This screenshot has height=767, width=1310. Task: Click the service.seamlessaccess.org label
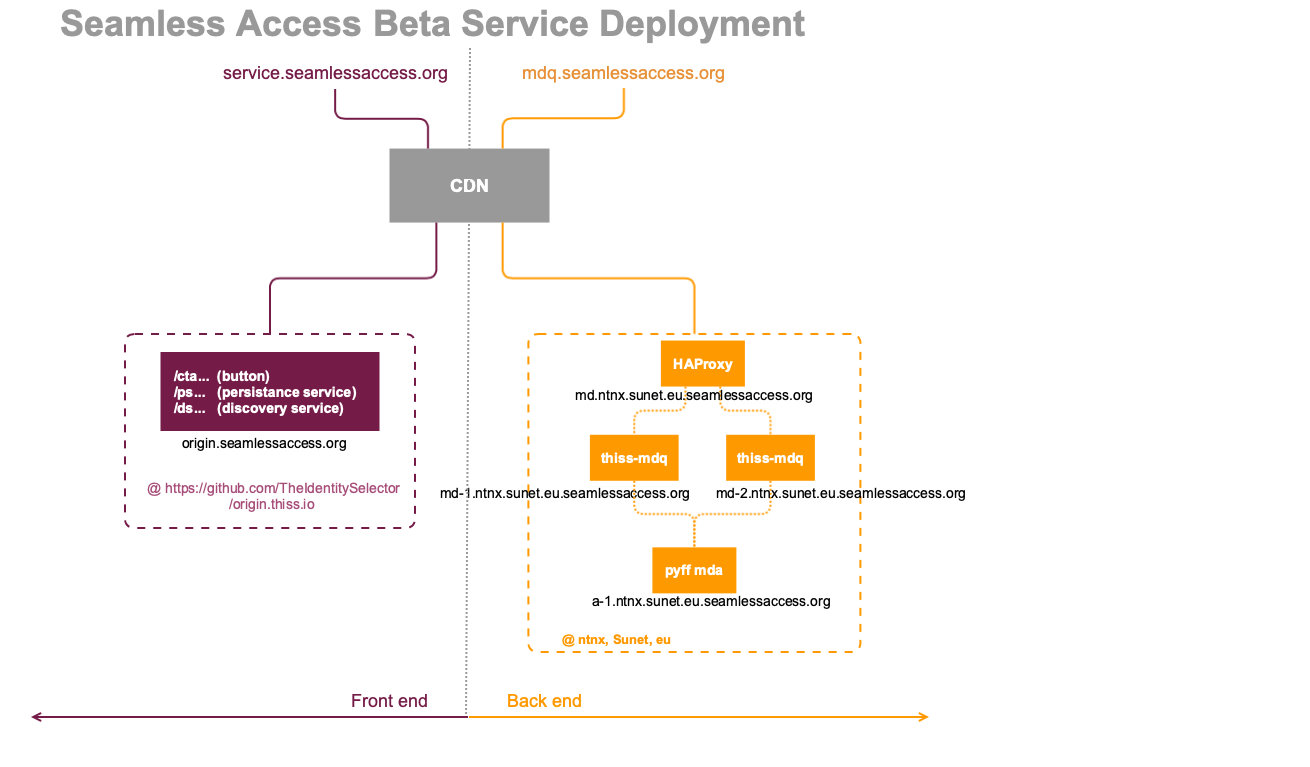335,73
